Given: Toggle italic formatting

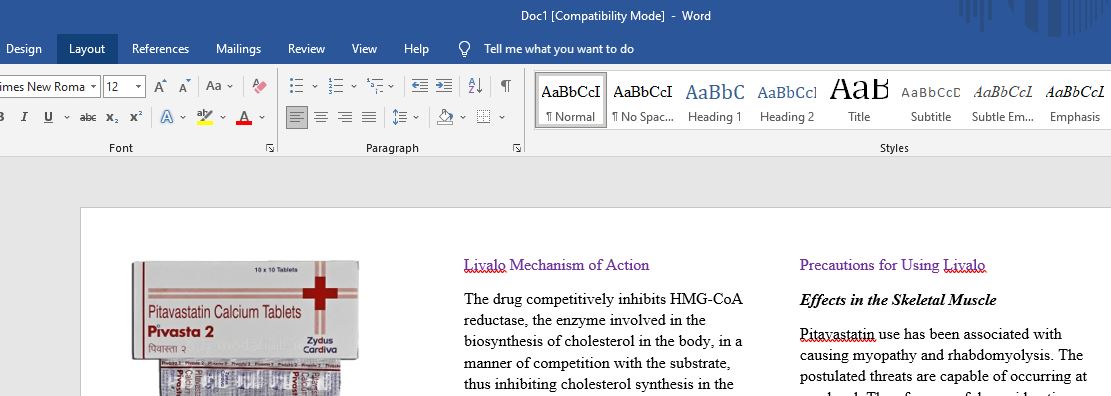Looking at the screenshot, I should click(24, 118).
